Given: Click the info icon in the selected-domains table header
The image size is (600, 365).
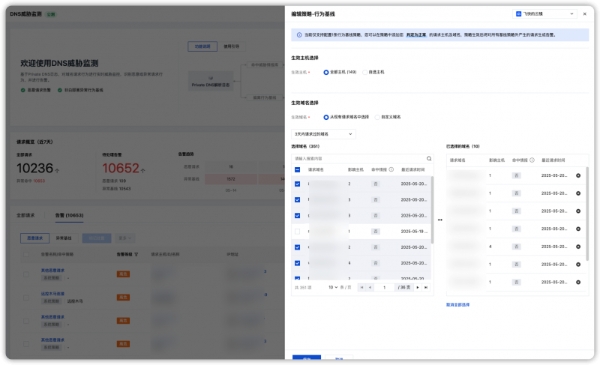Looking at the screenshot, I should (532, 160).
